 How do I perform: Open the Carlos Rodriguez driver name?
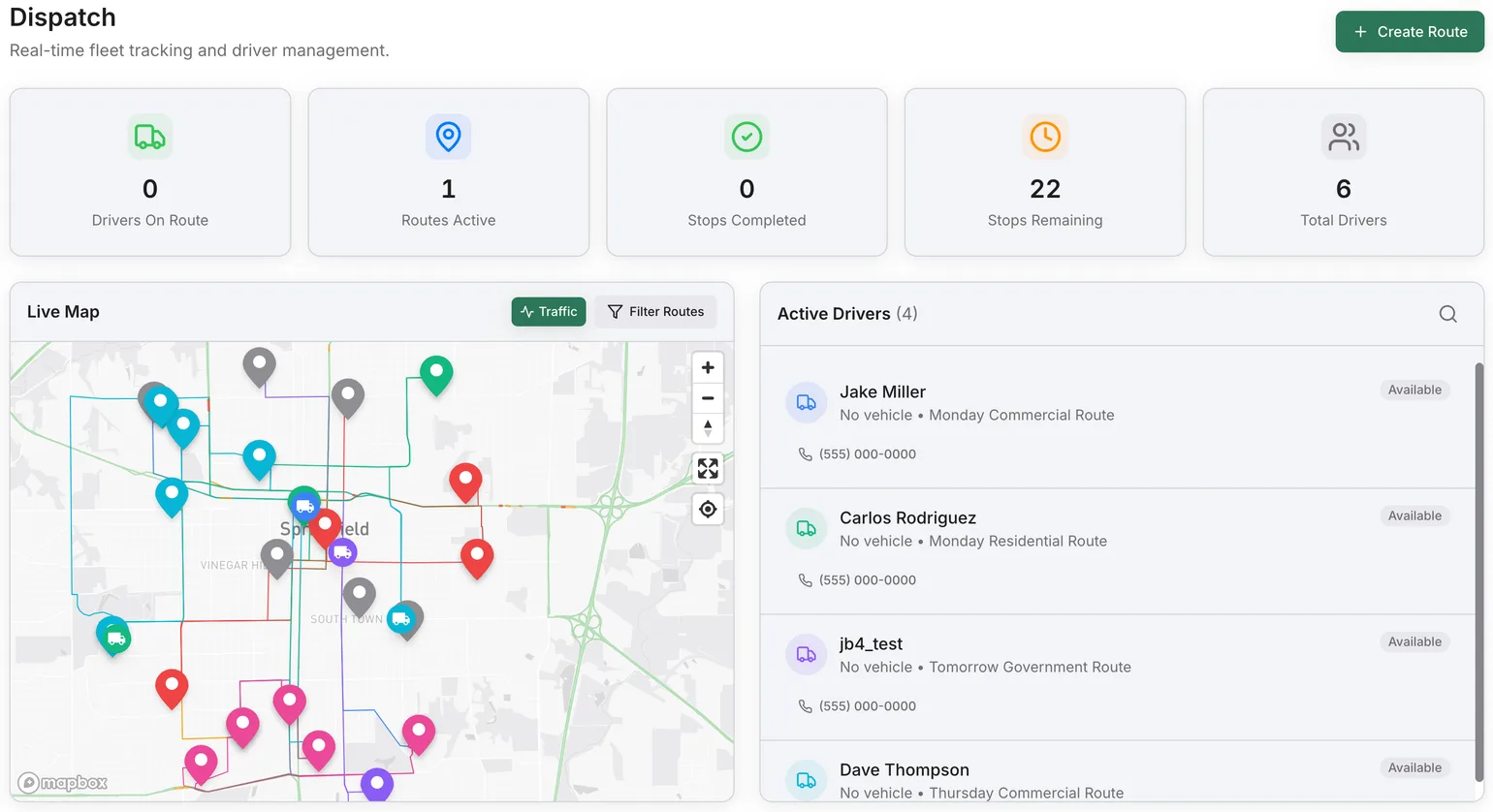[907, 518]
